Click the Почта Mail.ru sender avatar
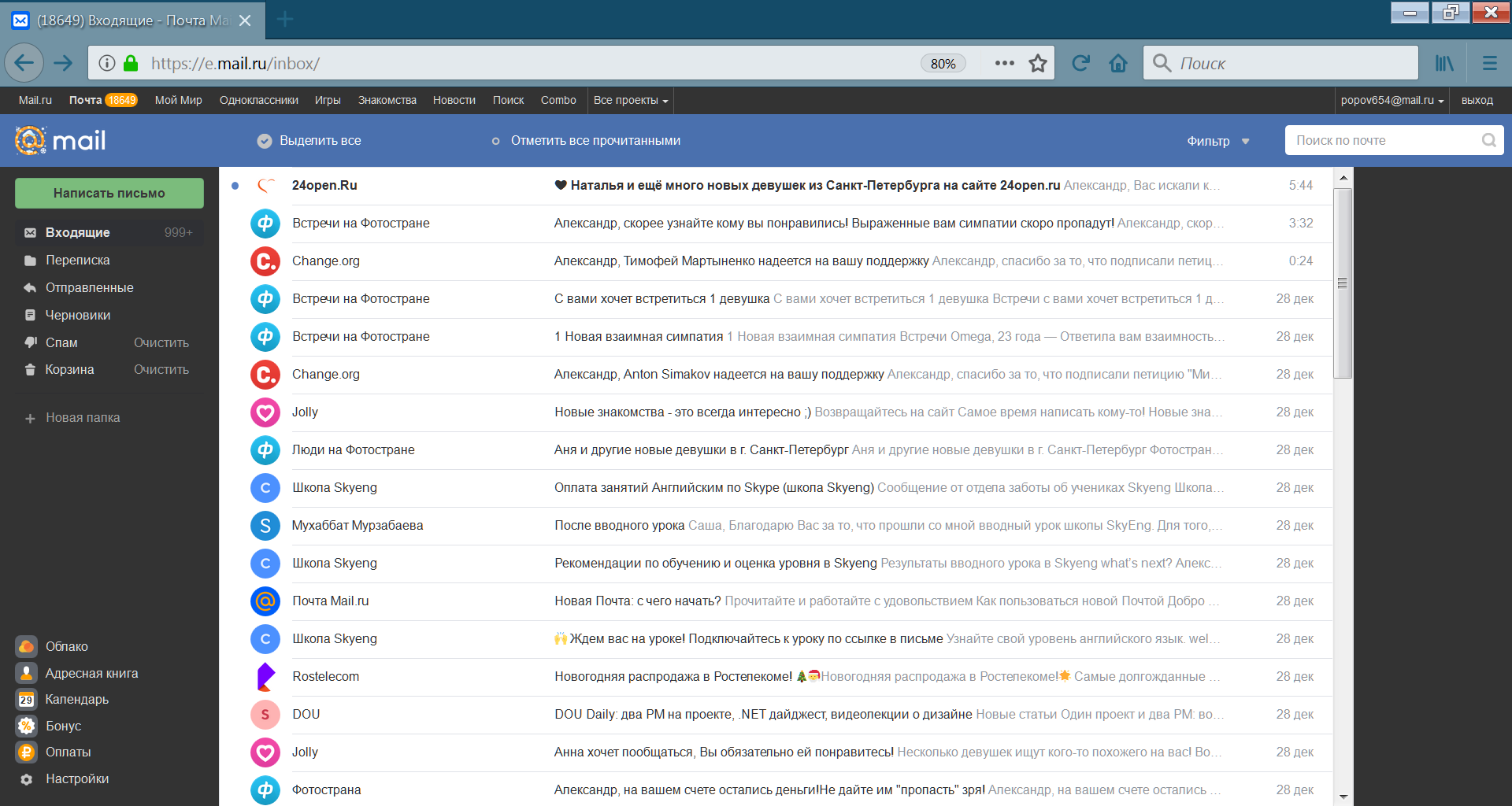The height and width of the screenshot is (806, 1512). click(x=265, y=601)
